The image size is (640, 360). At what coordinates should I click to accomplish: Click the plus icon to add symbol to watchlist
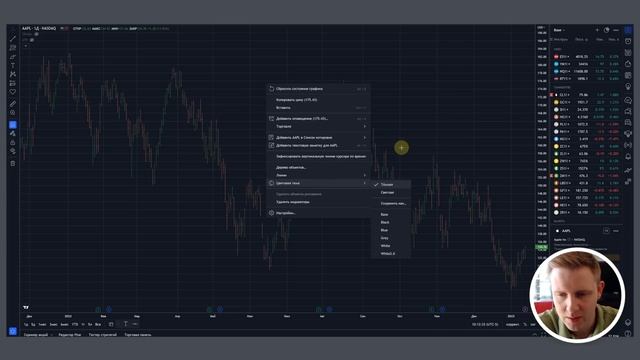click(597, 30)
